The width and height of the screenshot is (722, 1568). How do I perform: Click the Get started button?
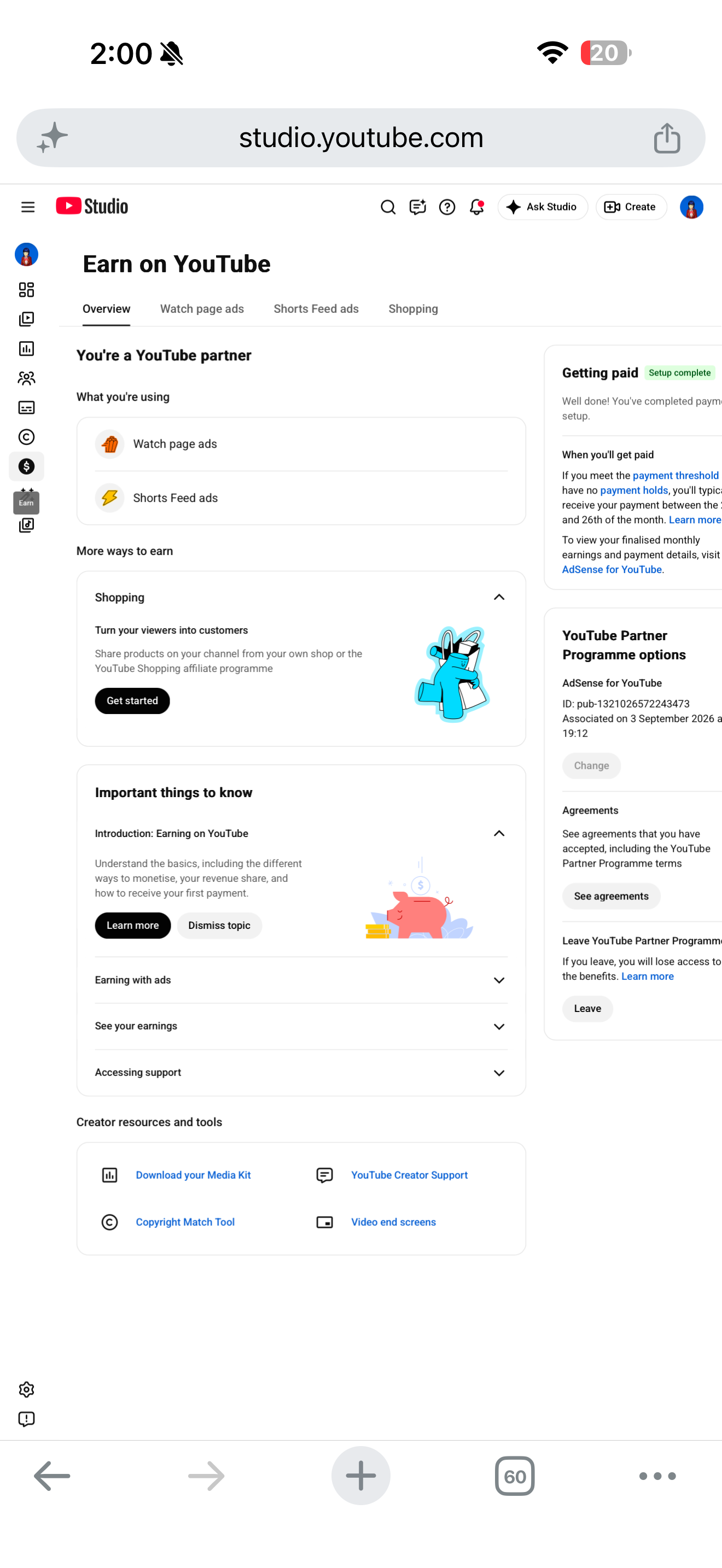pos(132,700)
